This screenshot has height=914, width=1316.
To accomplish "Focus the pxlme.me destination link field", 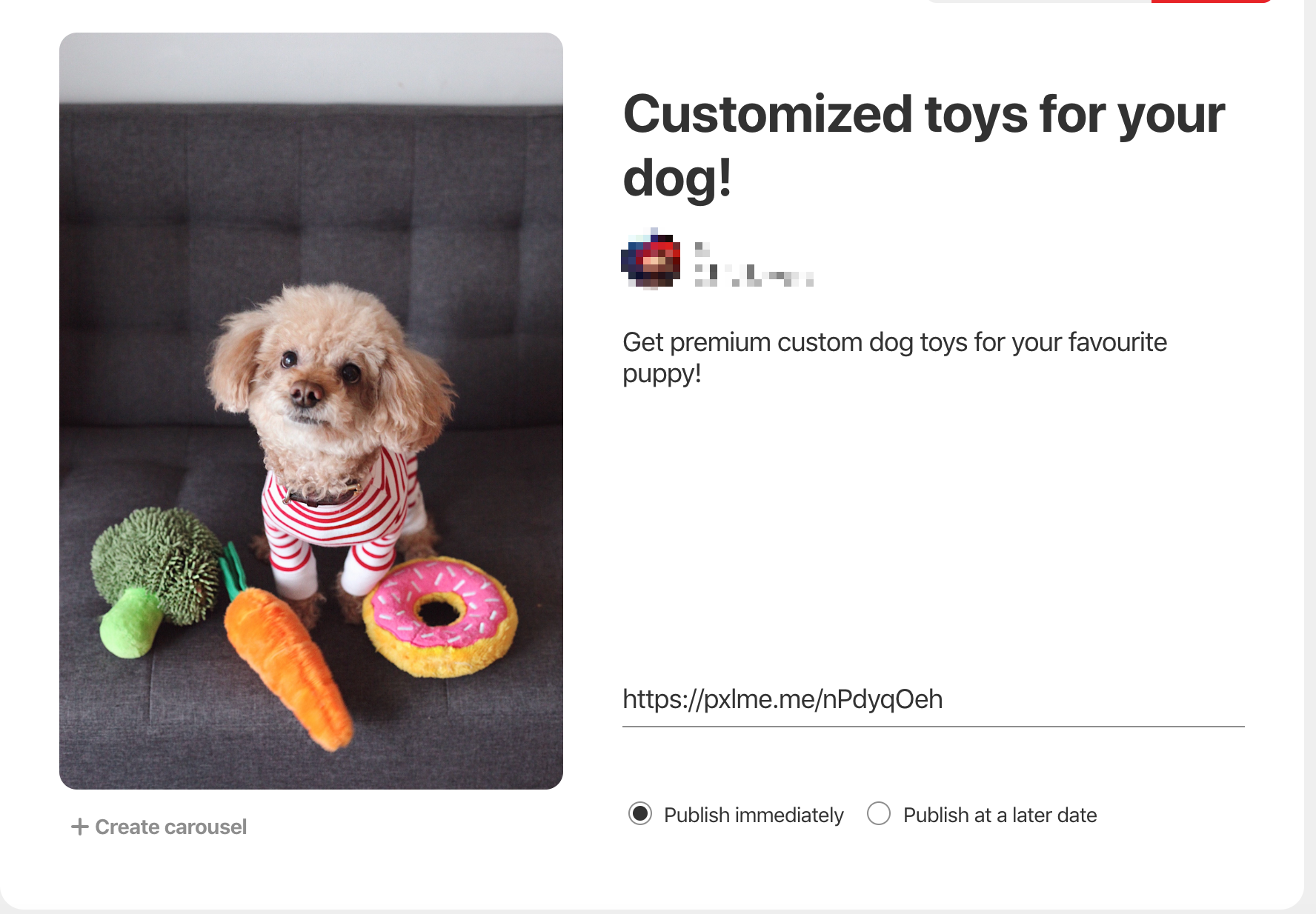I will pyautogui.click(x=933, y=699).
